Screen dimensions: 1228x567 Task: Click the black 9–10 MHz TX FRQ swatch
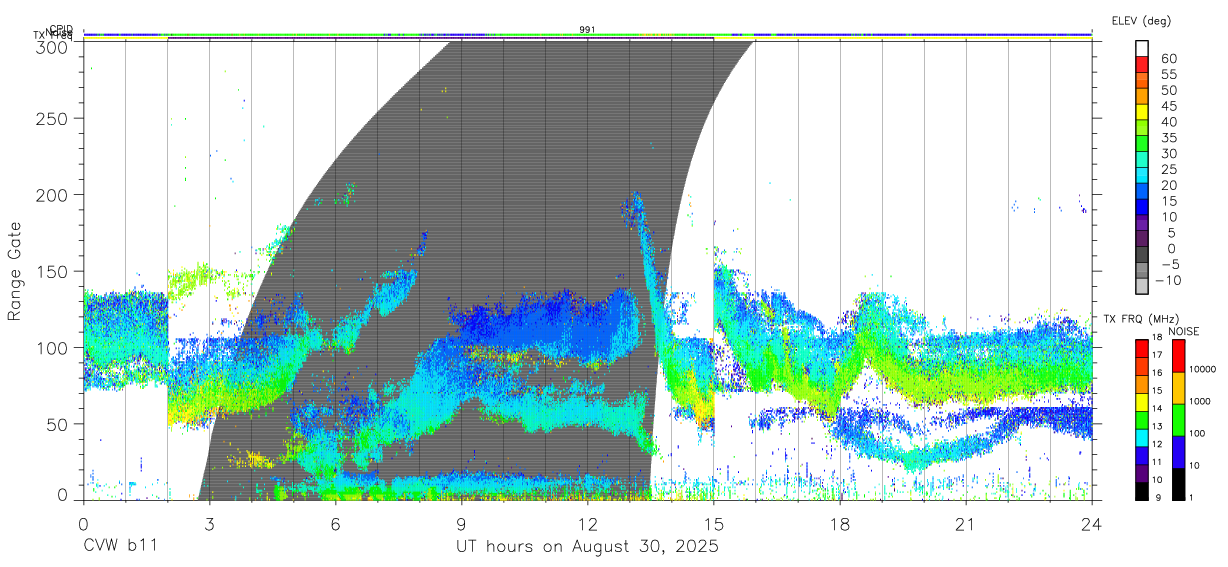click(1142, 490)
